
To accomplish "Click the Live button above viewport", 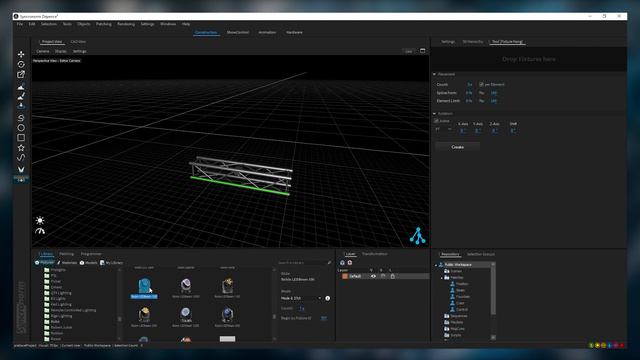I will point(409,51).
